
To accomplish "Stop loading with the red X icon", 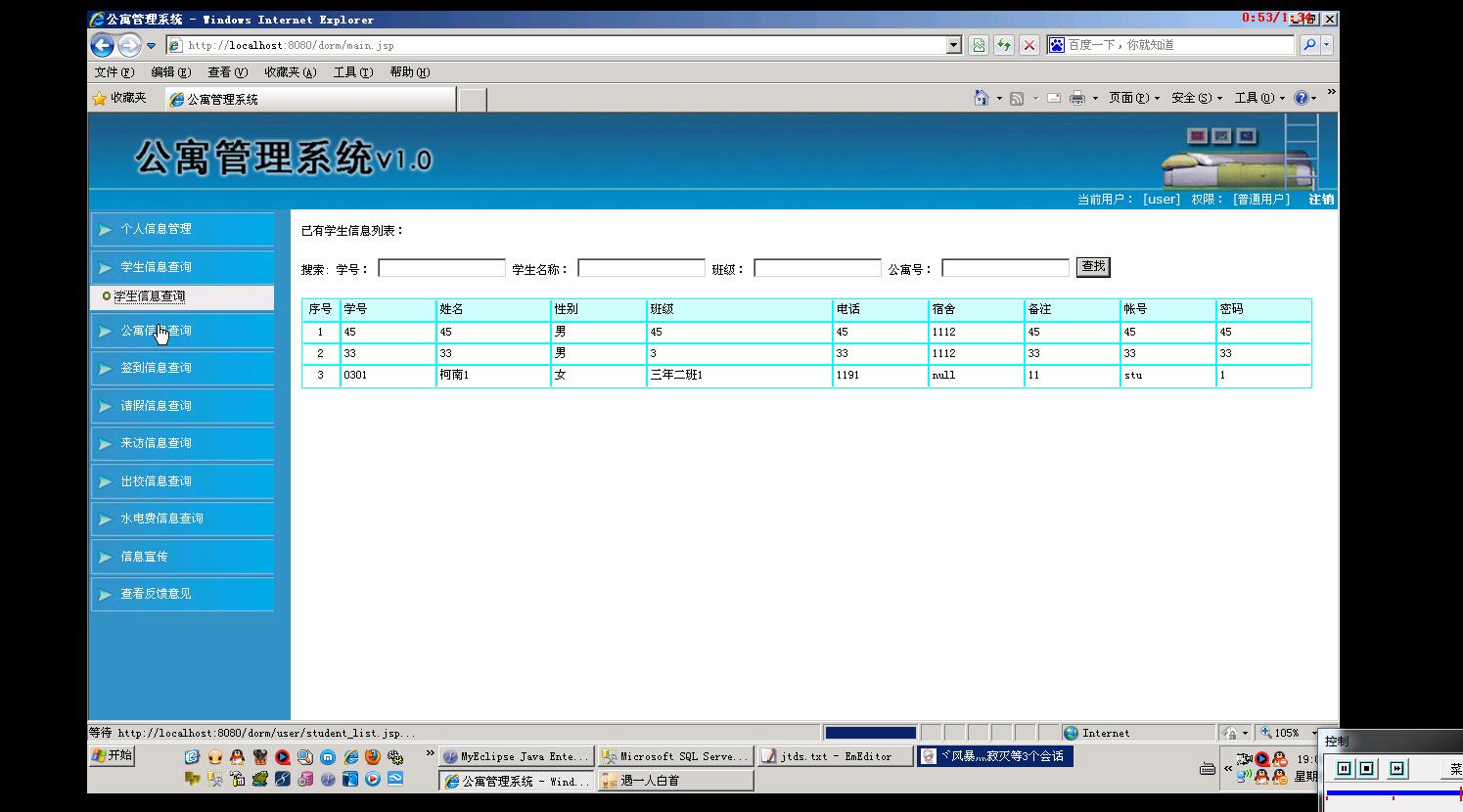I will click(1029, 45).
